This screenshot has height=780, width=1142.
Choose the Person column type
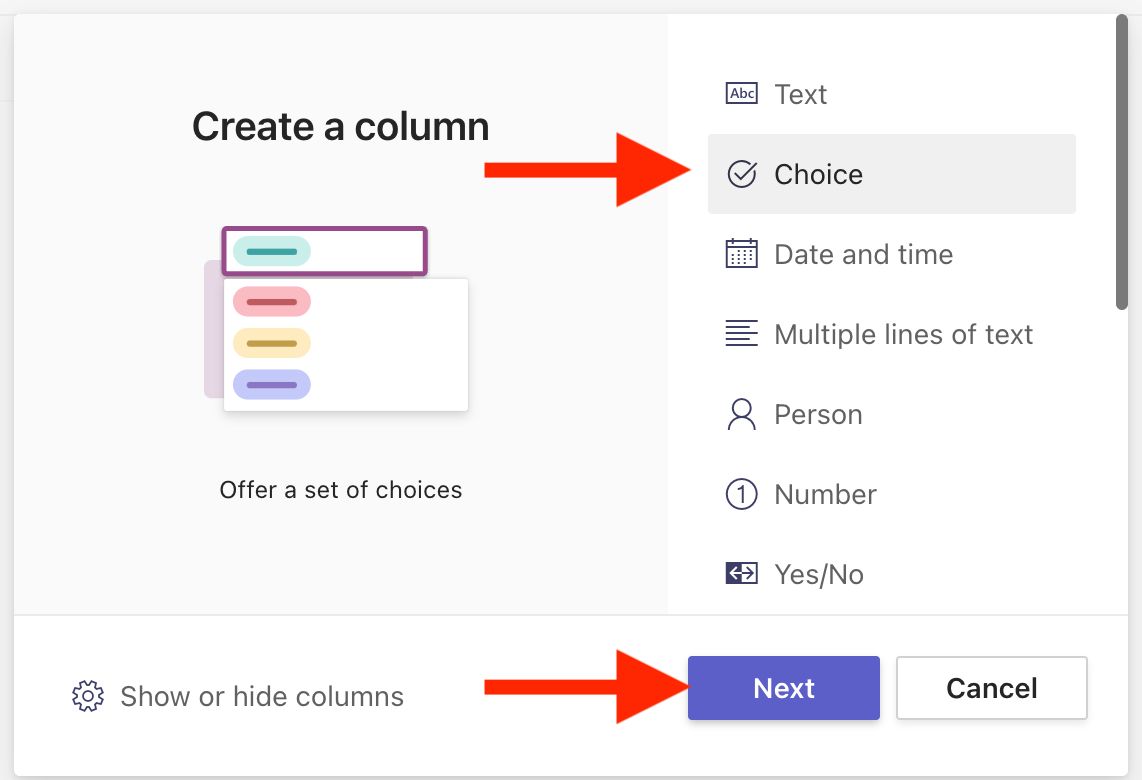818,414
